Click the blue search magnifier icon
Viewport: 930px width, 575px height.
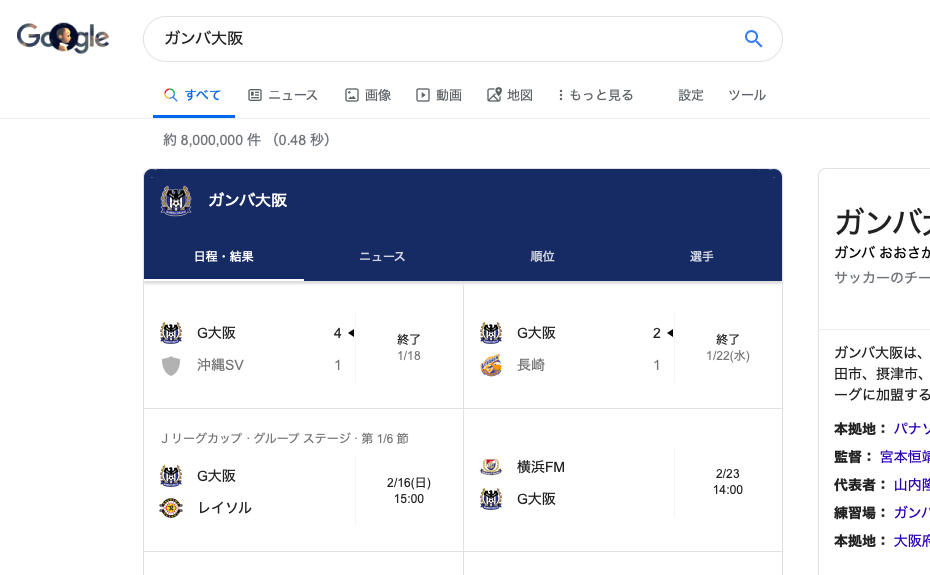coord(753,39)
